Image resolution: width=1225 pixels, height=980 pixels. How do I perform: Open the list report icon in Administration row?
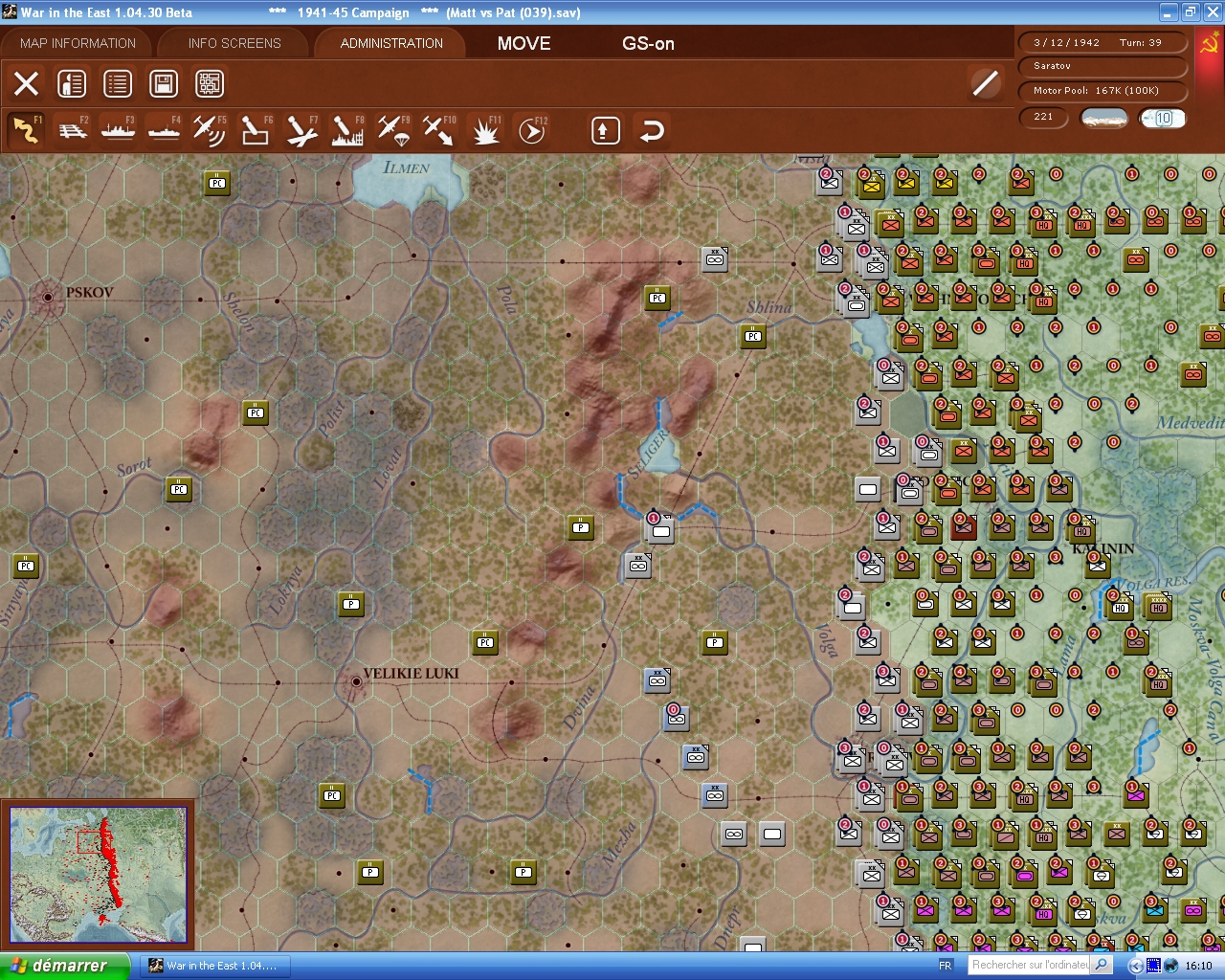118,83
